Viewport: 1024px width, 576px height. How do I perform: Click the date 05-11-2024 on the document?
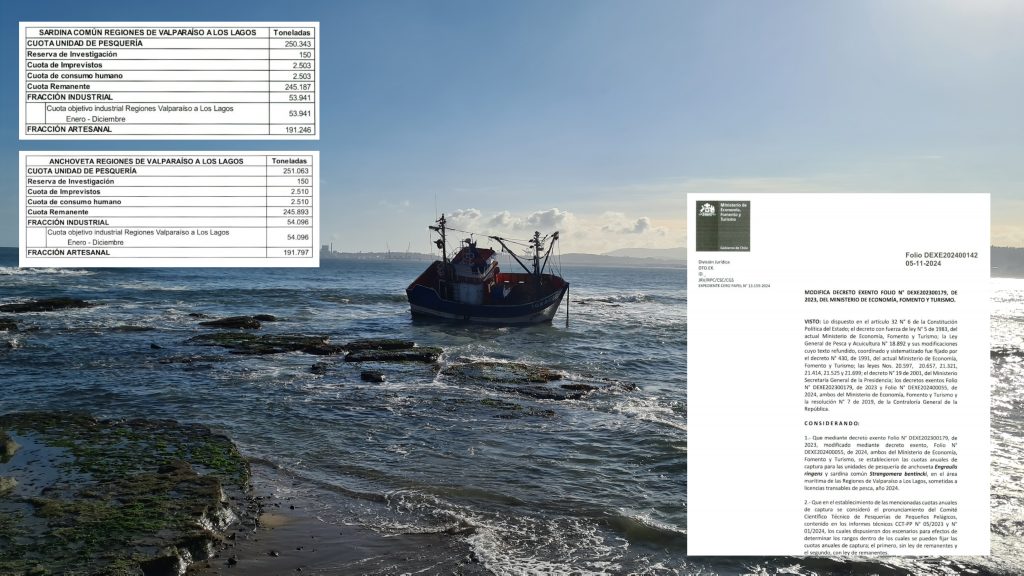(931, 266)
